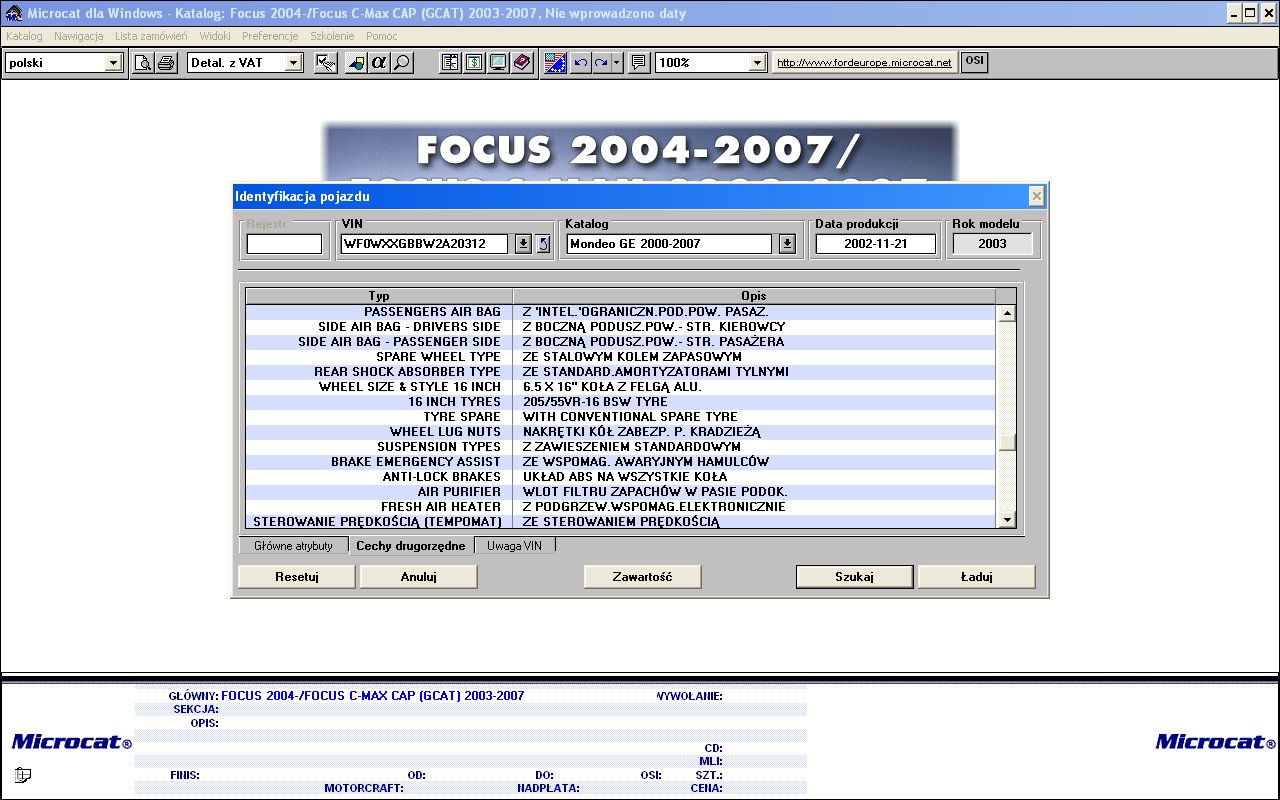1280x800 pixels.
Task: Click the Microcat application title icon
Action: click(14, 14)
